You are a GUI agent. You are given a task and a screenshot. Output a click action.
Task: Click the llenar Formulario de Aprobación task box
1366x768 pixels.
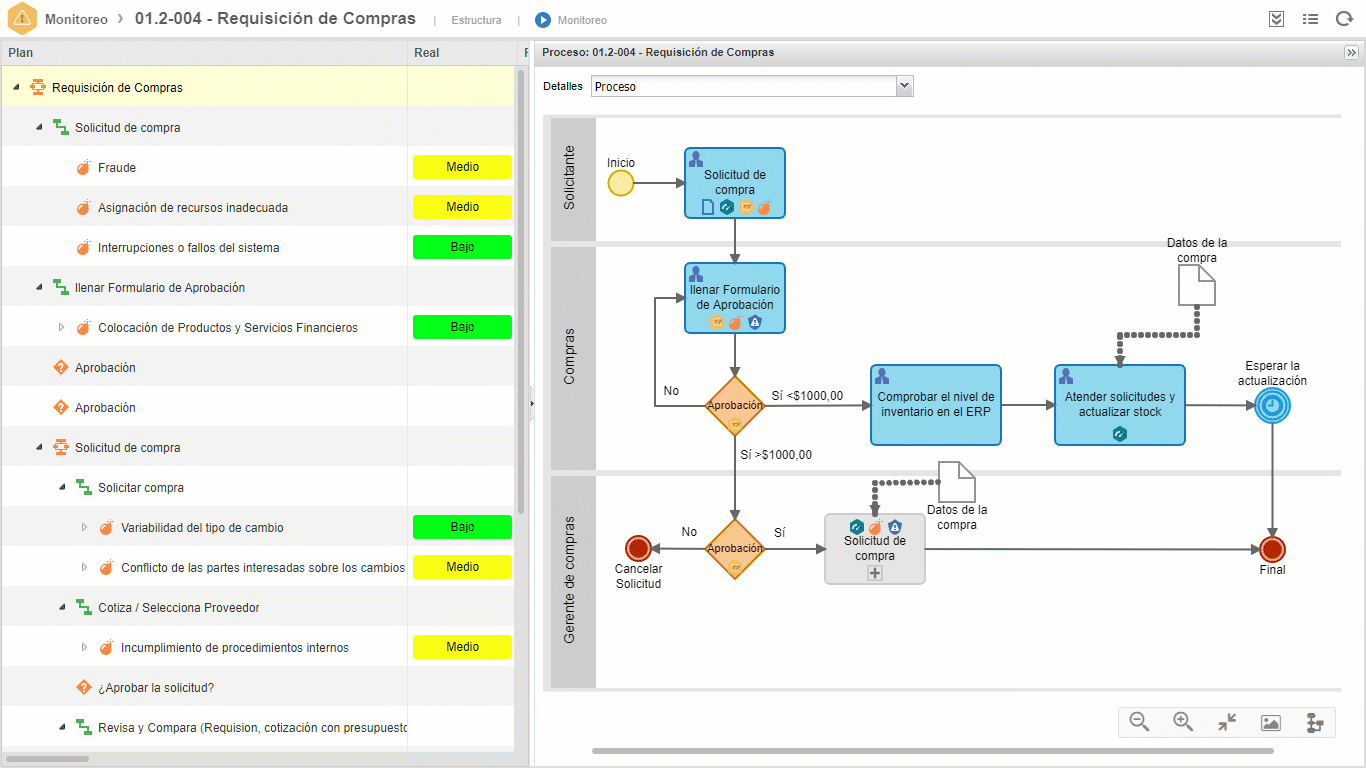[x=735, y=298]
